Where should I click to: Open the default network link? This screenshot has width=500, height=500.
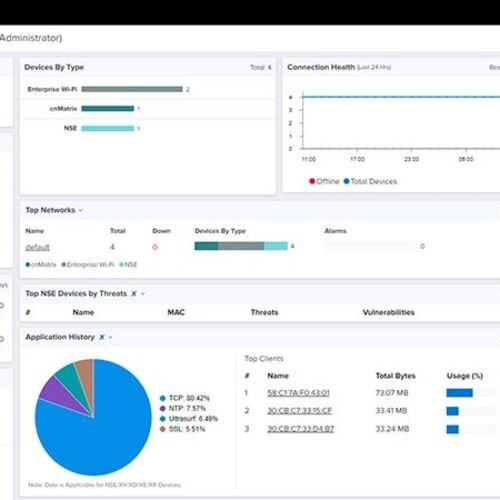[38, 247]
